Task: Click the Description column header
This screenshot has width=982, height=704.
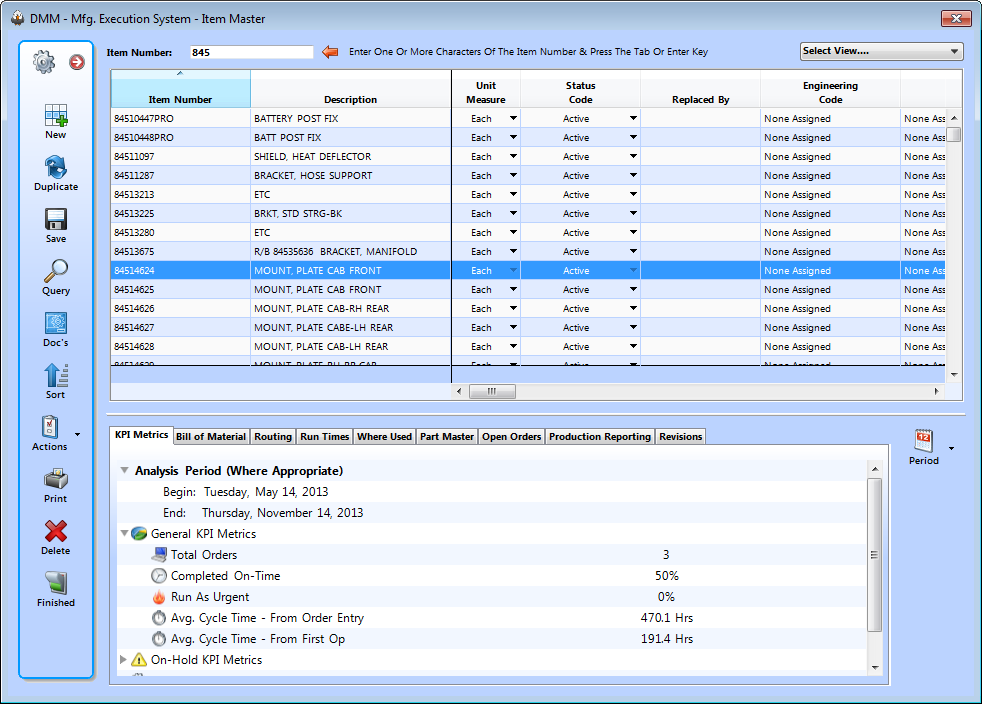Action: (x=351, y=89)
